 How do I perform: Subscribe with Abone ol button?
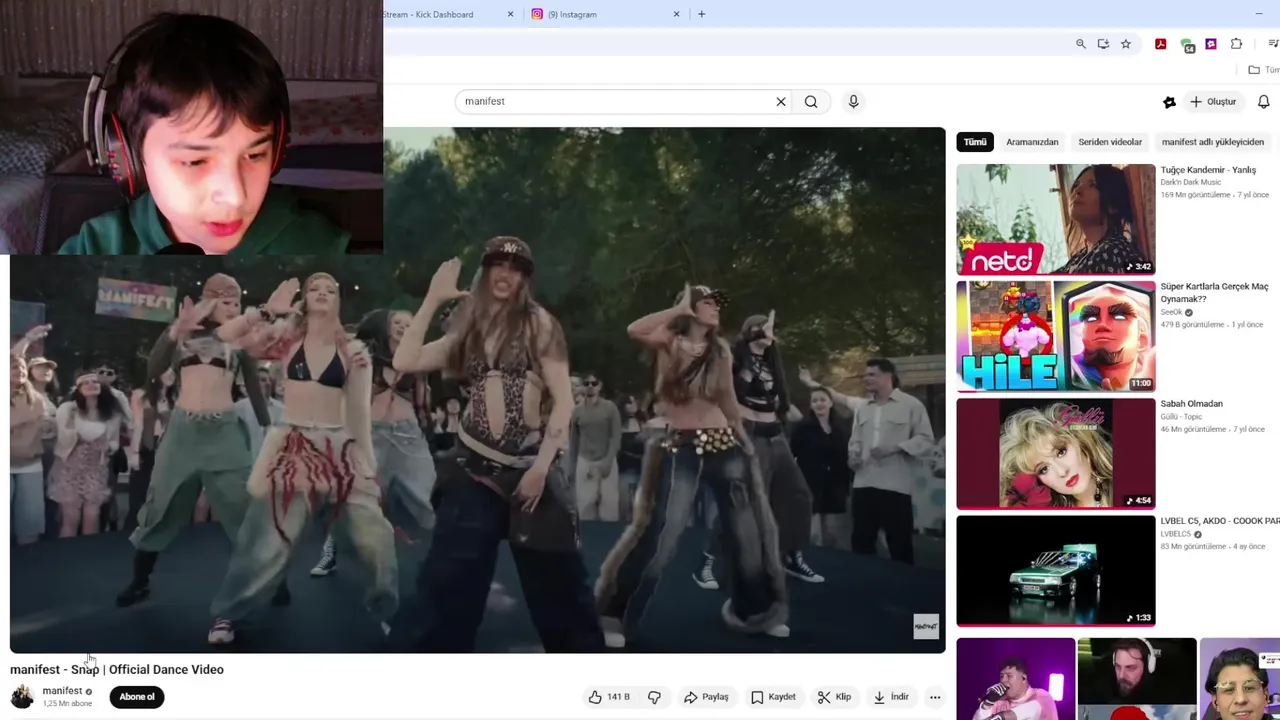[x=137, y=697]
